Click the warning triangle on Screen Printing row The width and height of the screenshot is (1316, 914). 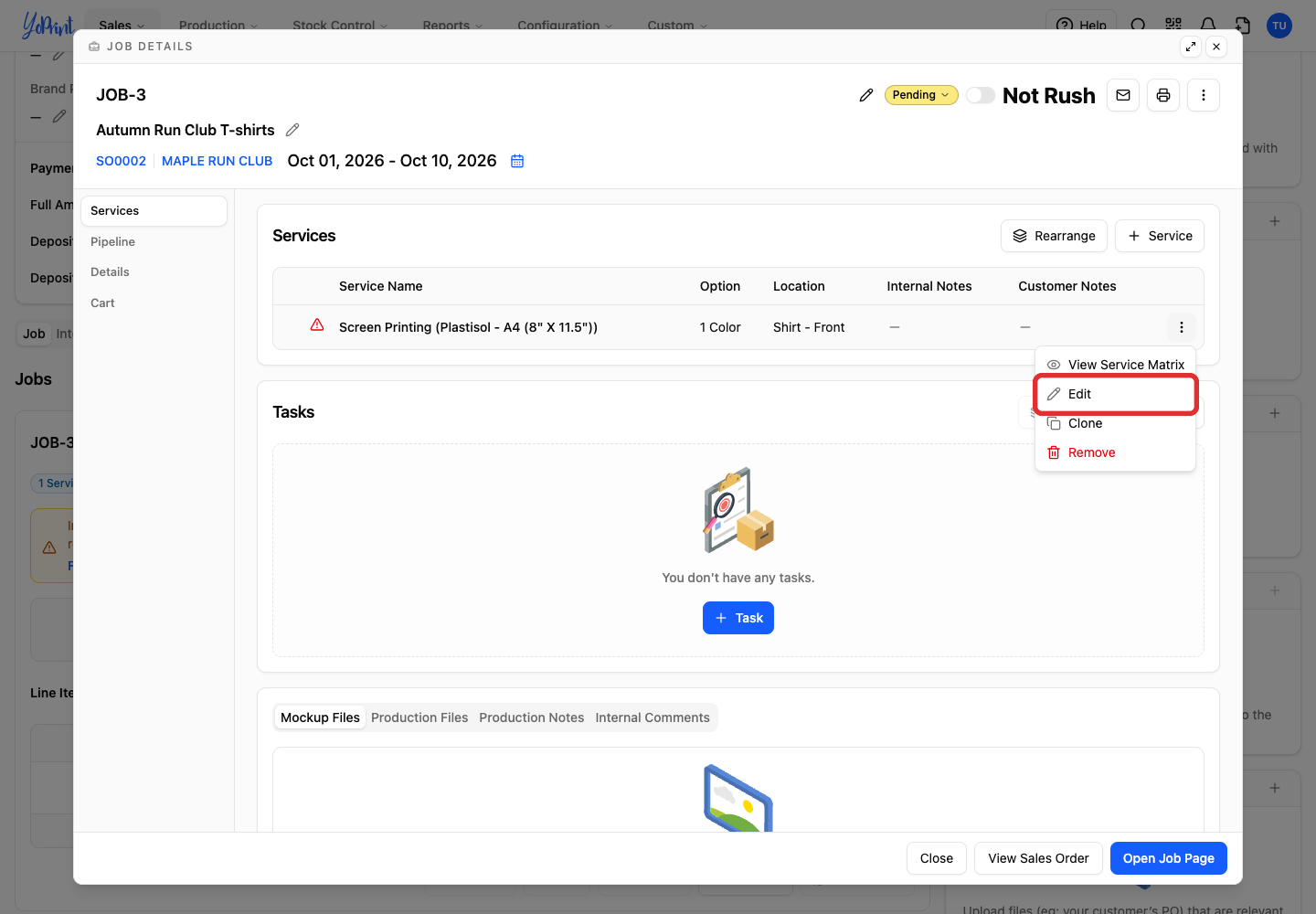[x=317, y=325]
